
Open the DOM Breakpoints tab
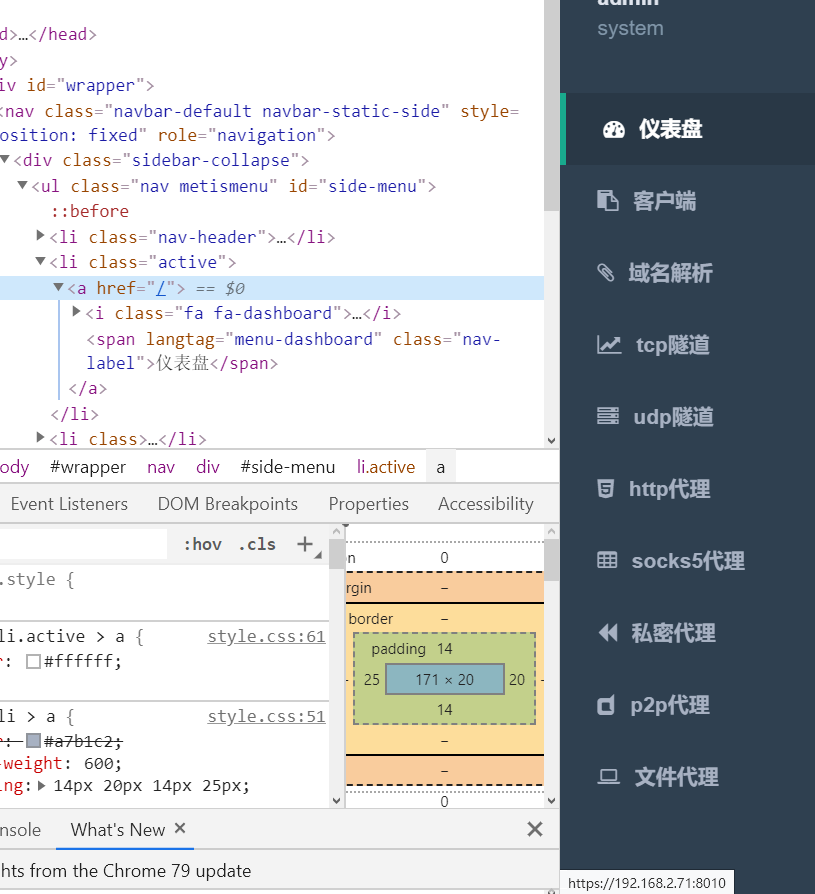[227, 503]
